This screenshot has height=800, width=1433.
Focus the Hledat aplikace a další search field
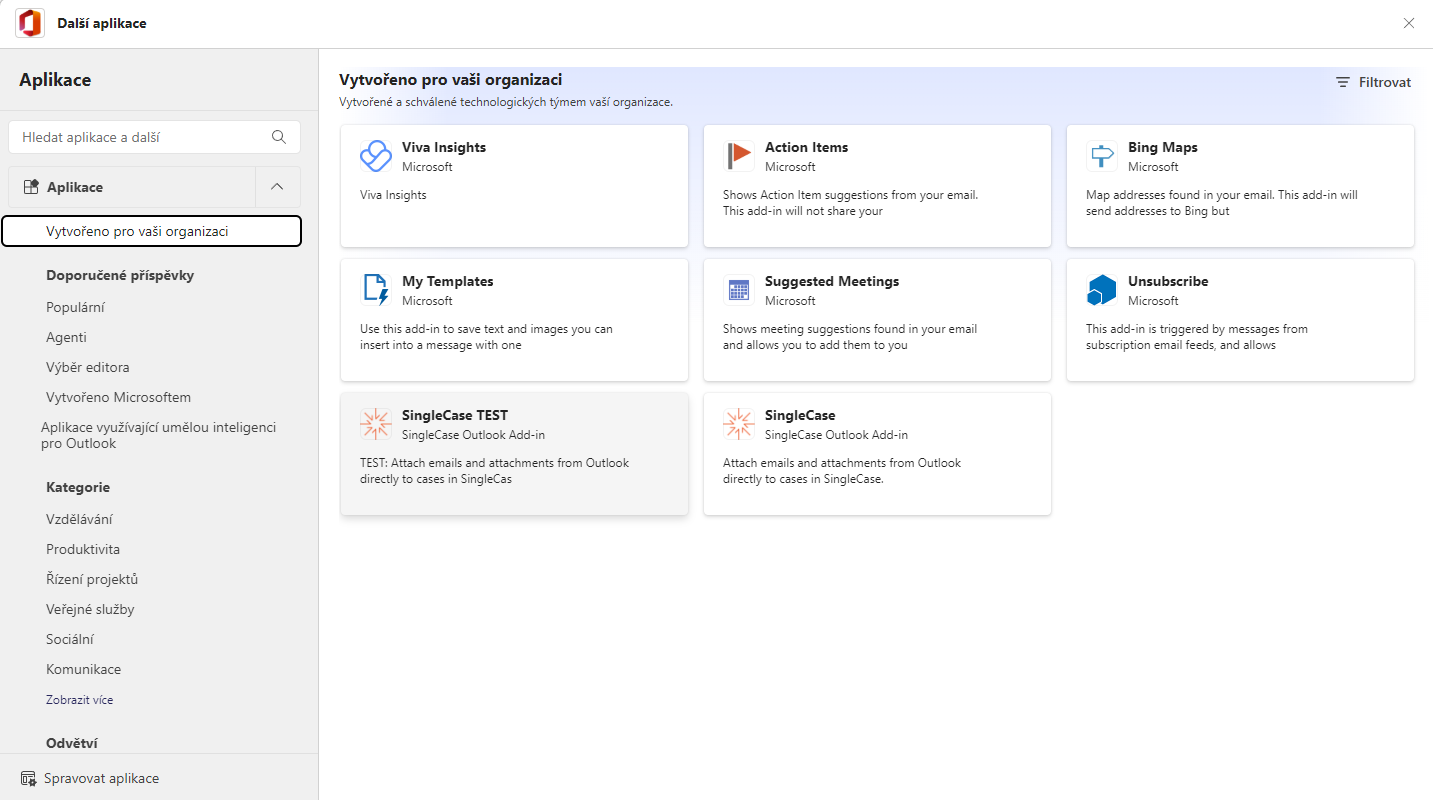(154, 137)
